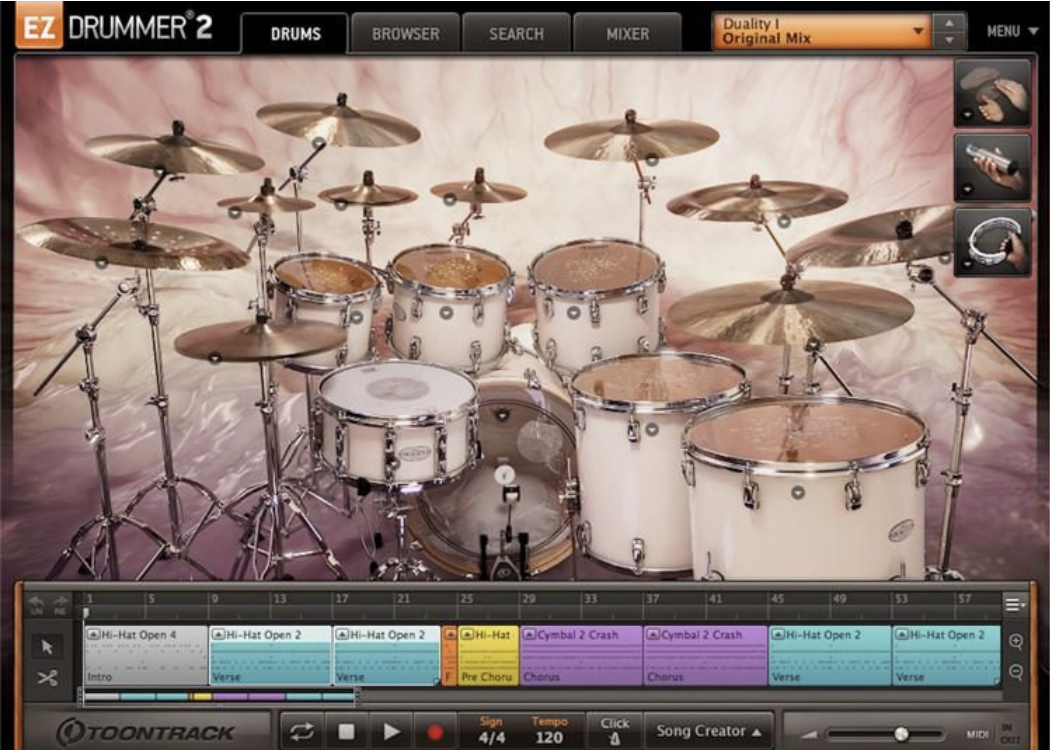
Task: Switch to the BROWSER tab
Action: click(406, 33)
